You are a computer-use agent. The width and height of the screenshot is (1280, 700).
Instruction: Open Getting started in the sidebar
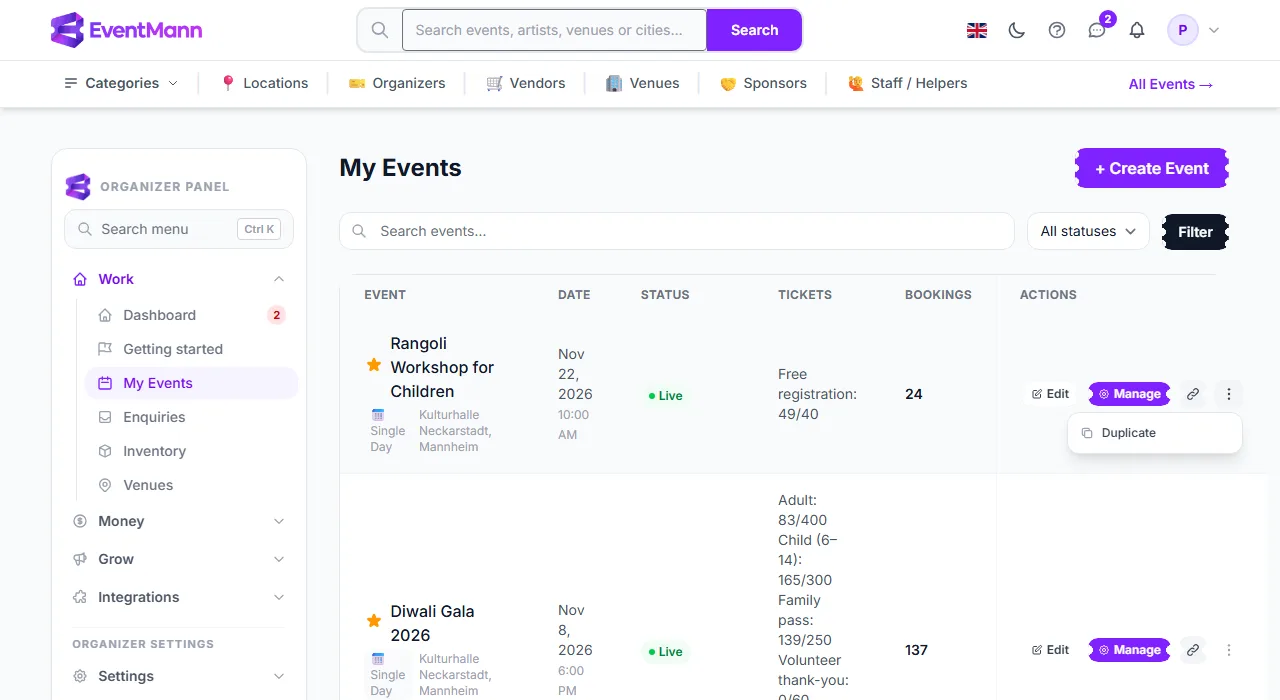191,349
